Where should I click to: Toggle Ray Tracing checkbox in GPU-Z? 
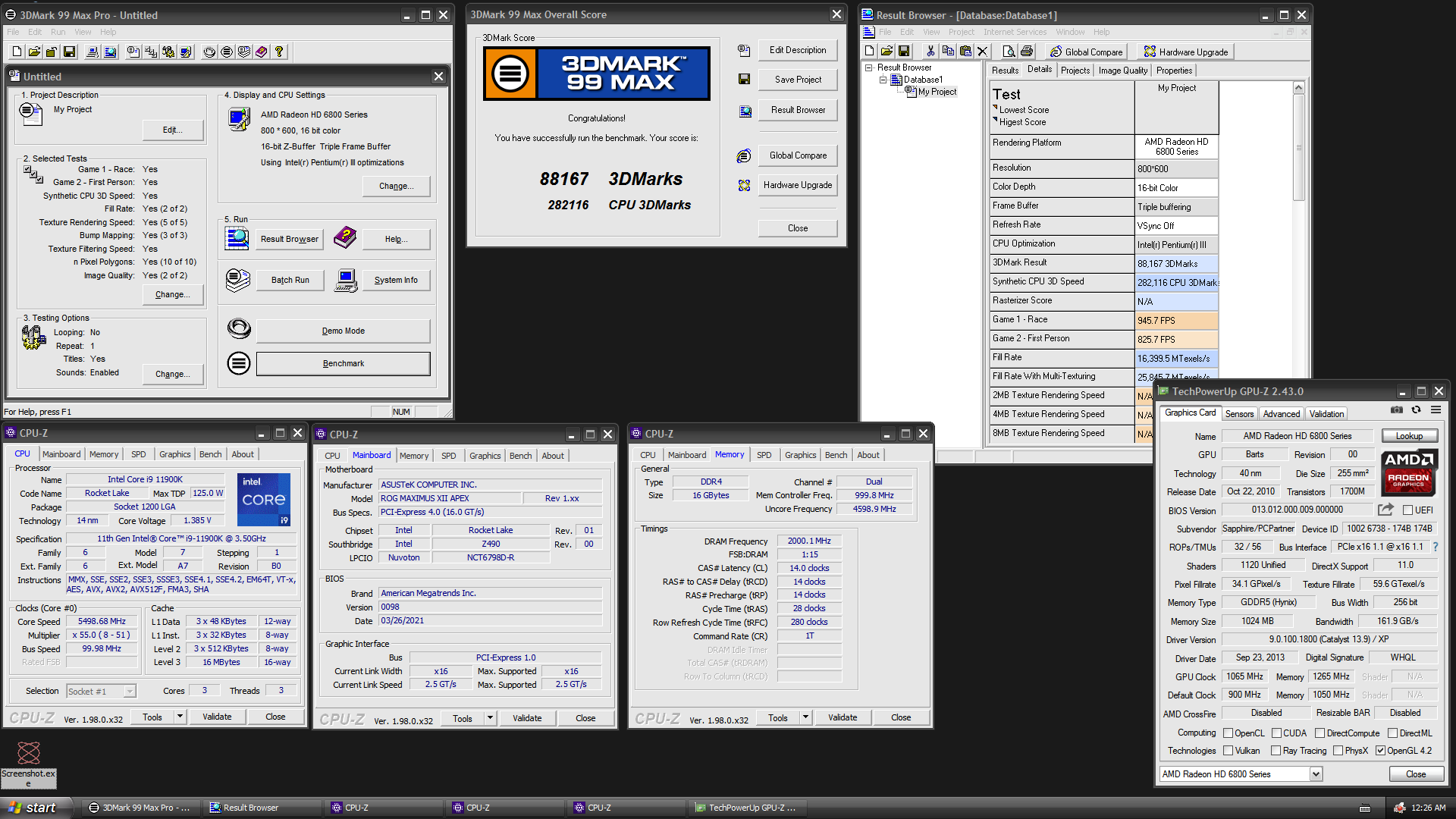tap(1277, 751)
